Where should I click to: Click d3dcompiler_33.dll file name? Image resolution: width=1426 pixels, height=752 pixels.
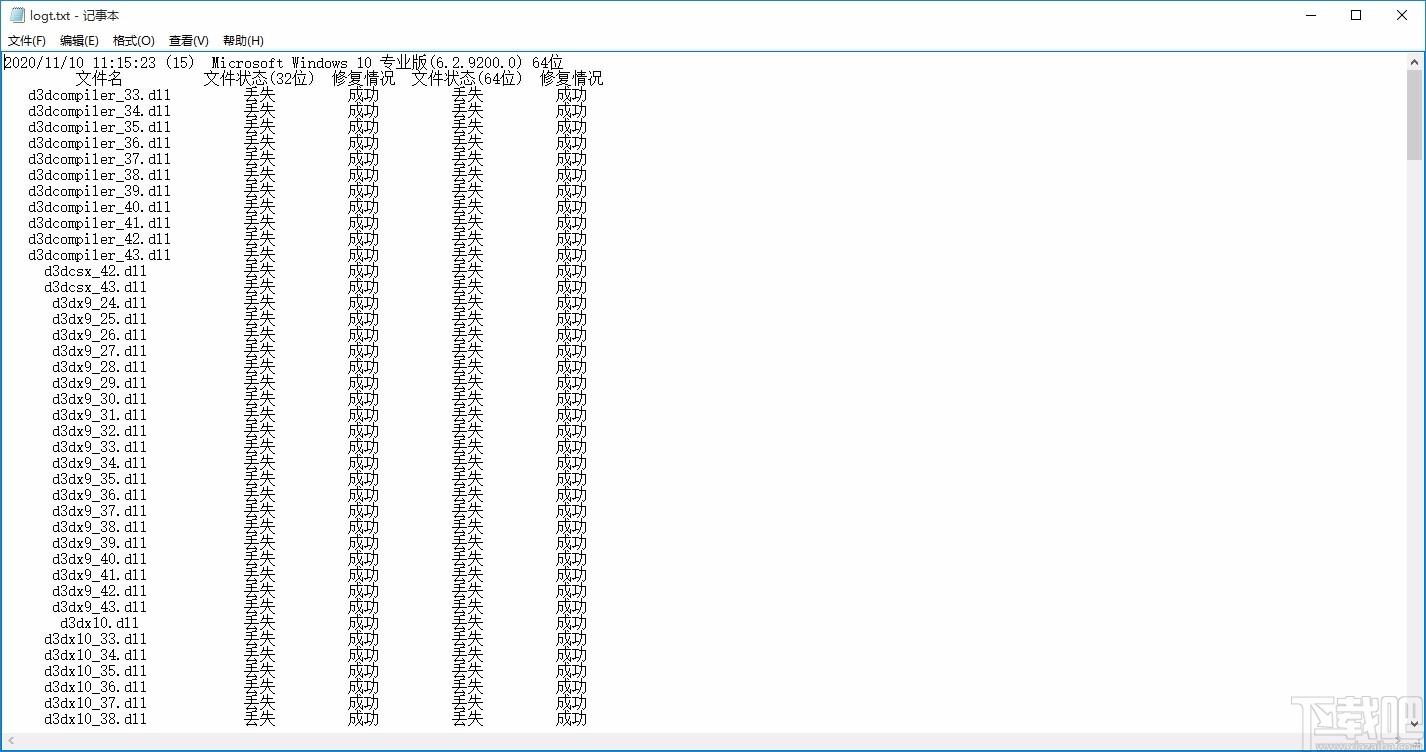pos(99,95)
